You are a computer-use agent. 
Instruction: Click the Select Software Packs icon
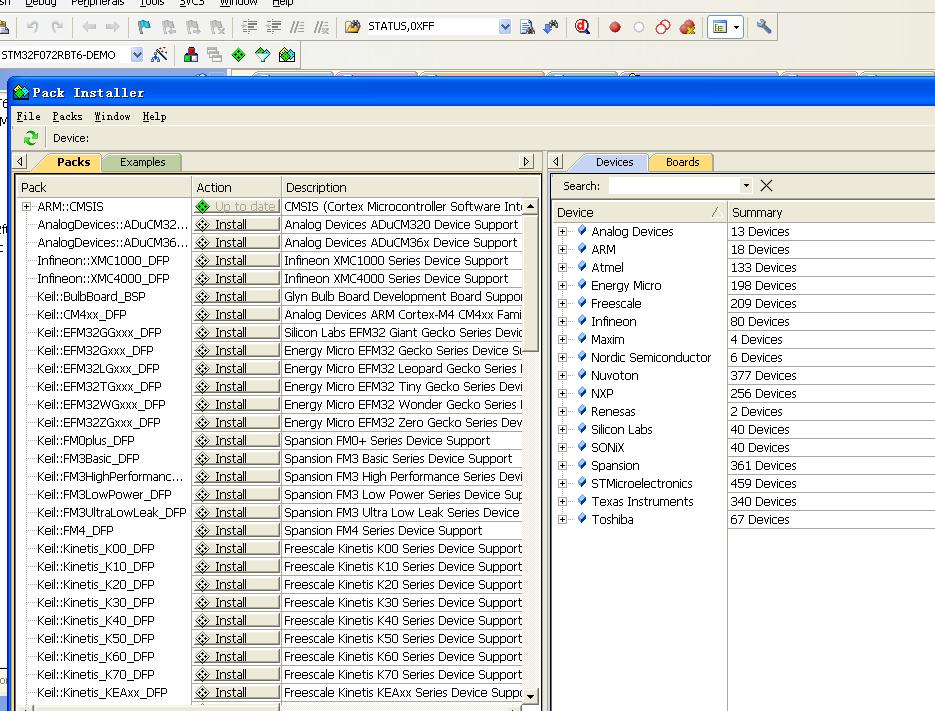[262, 55]
